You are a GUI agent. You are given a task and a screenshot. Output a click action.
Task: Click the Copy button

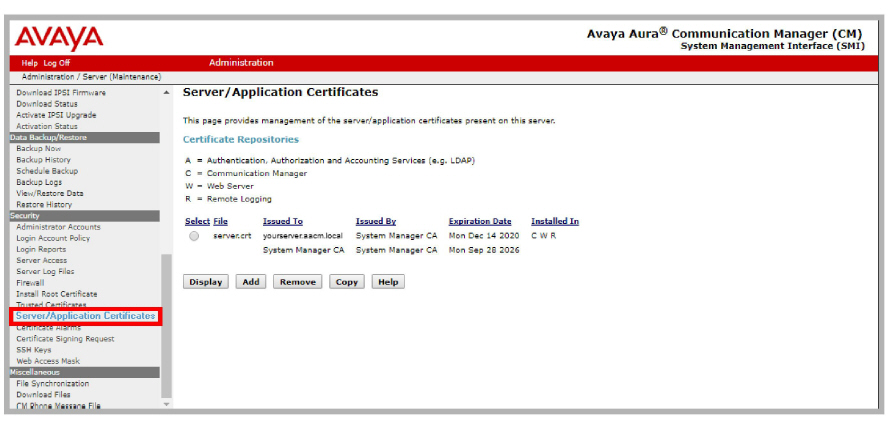click(347, 282)
